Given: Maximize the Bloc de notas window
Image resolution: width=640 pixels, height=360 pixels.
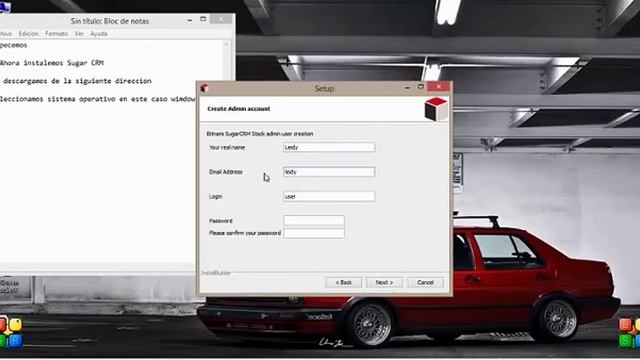Looking at the screenshot, I should (203, 19).
